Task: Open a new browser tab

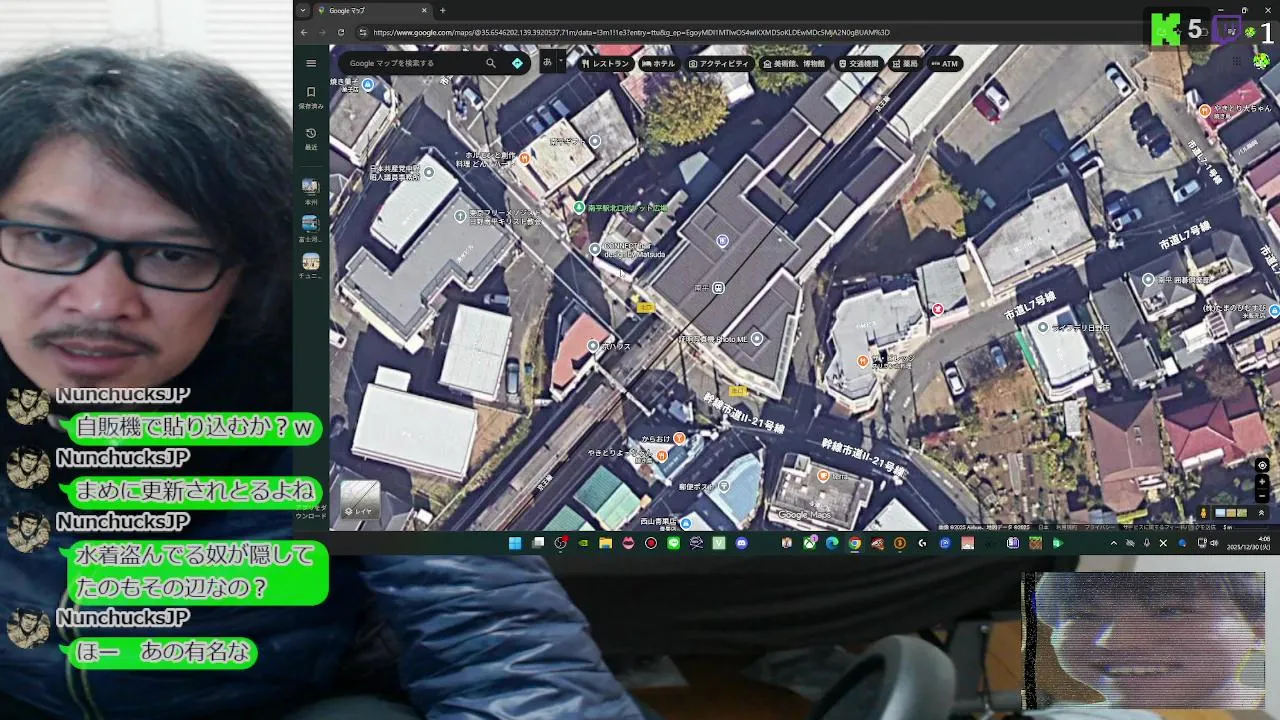Action: [442, 10]
